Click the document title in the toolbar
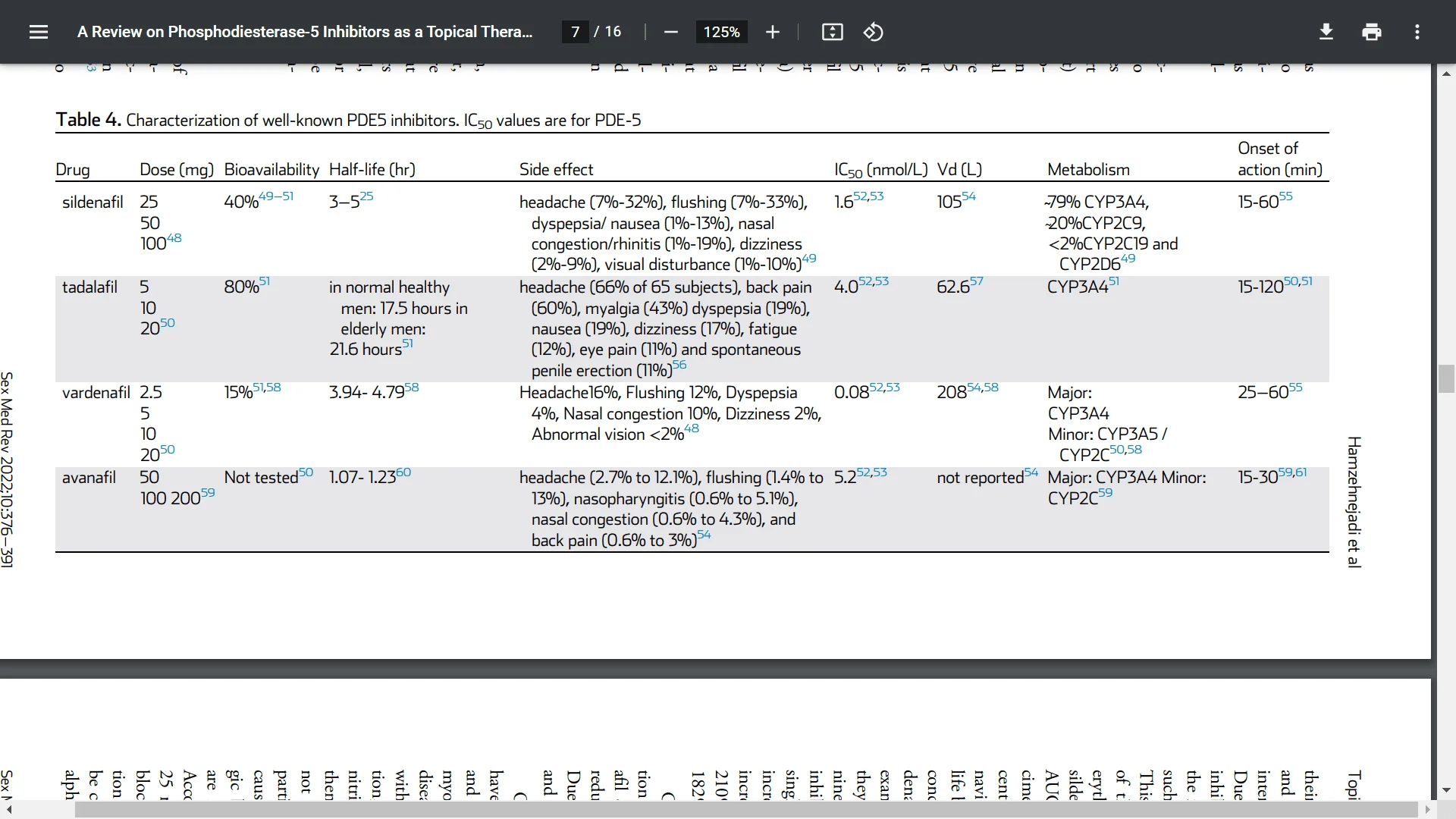This screenshot has width=1456, height=819. coord(305,32)
